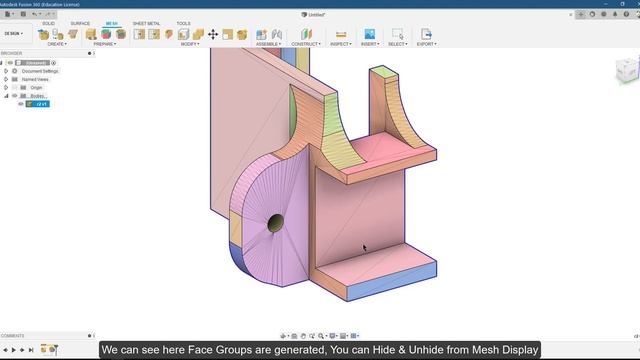The image size is (640, 360).
Task: Click the ViewCube in the corner
Action: tap(627, 70)
